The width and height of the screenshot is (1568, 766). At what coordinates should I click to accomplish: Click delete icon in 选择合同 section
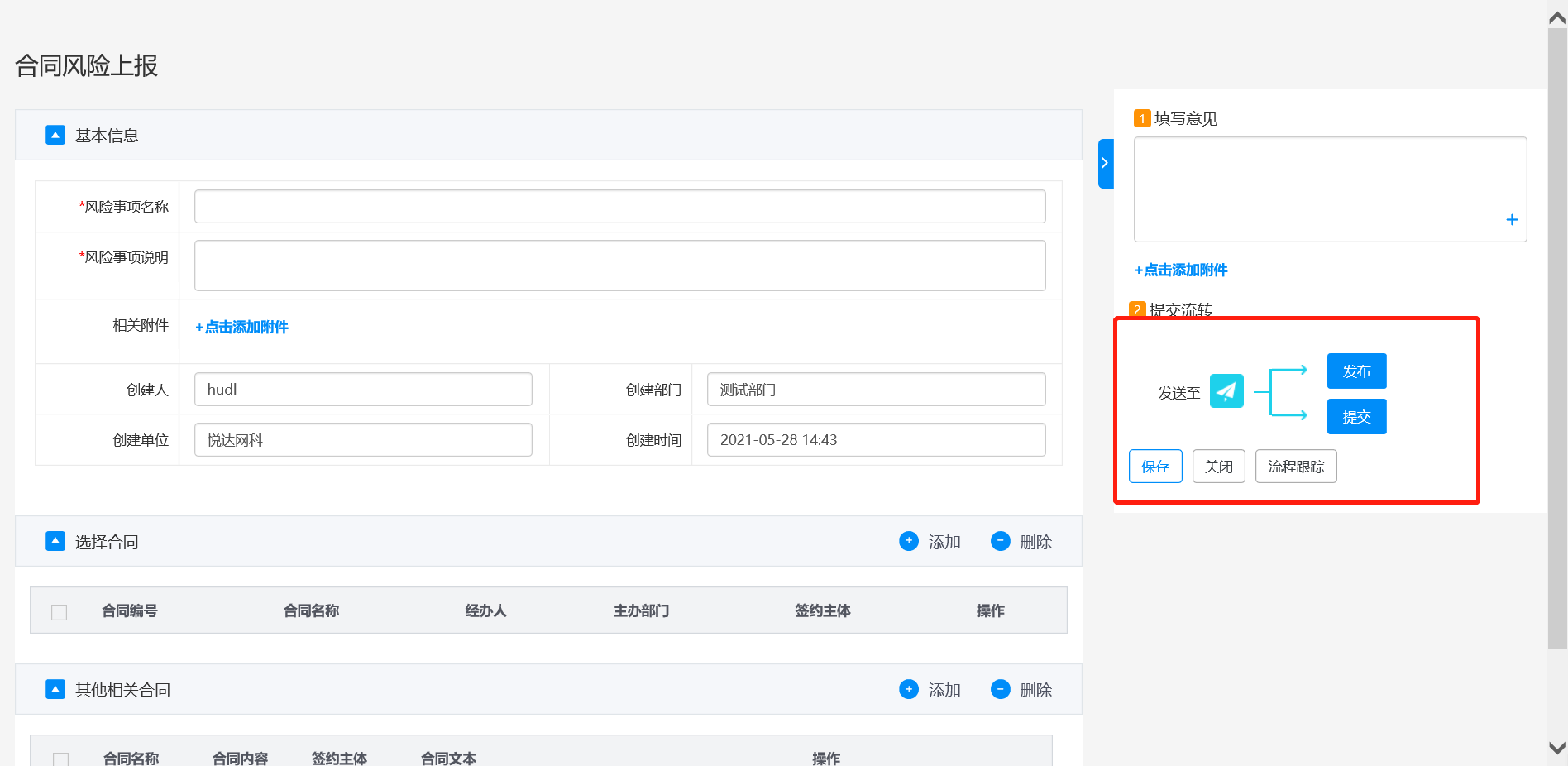click(1000, 541)
